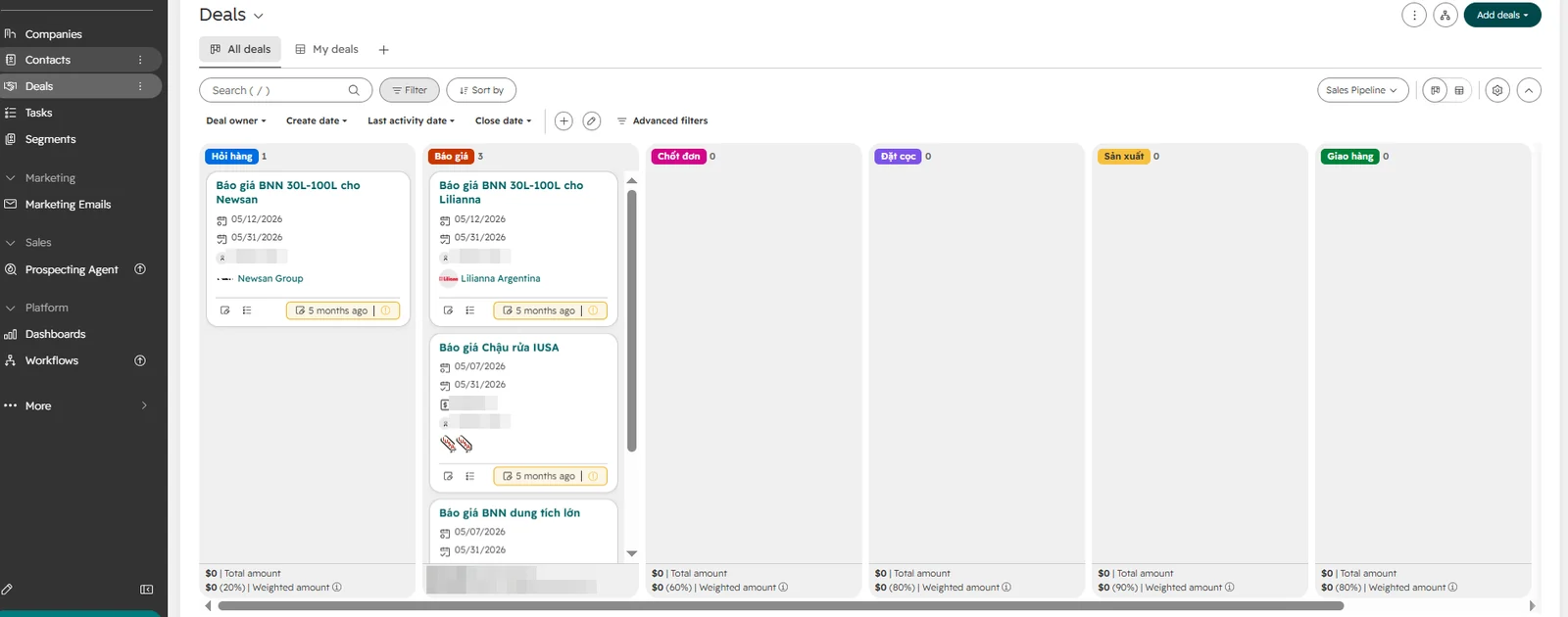Viewport: 1568px width, 617px height.
Task: Expand the Last activity date filter
Action: point(411,120)
